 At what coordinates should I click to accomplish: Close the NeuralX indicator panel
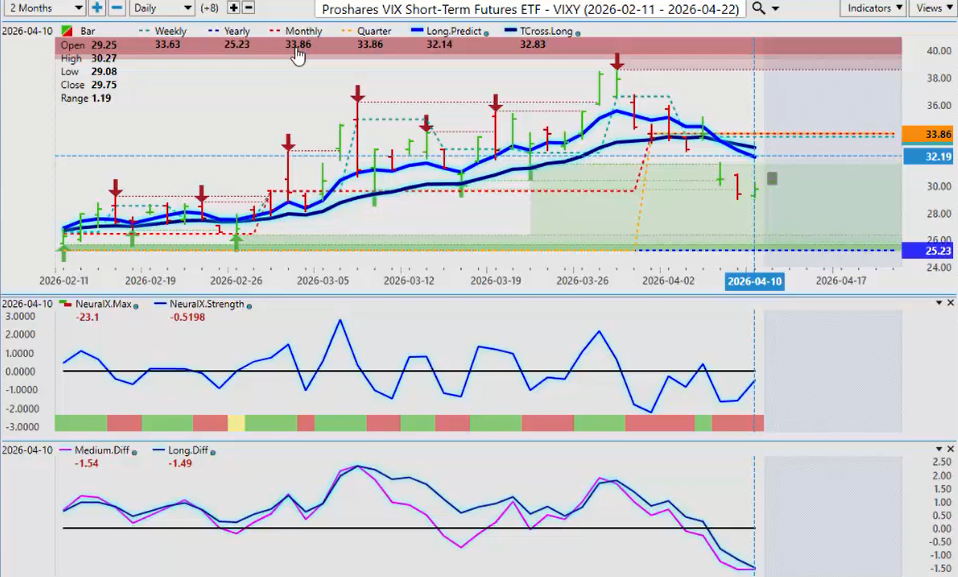click(950, 302)
